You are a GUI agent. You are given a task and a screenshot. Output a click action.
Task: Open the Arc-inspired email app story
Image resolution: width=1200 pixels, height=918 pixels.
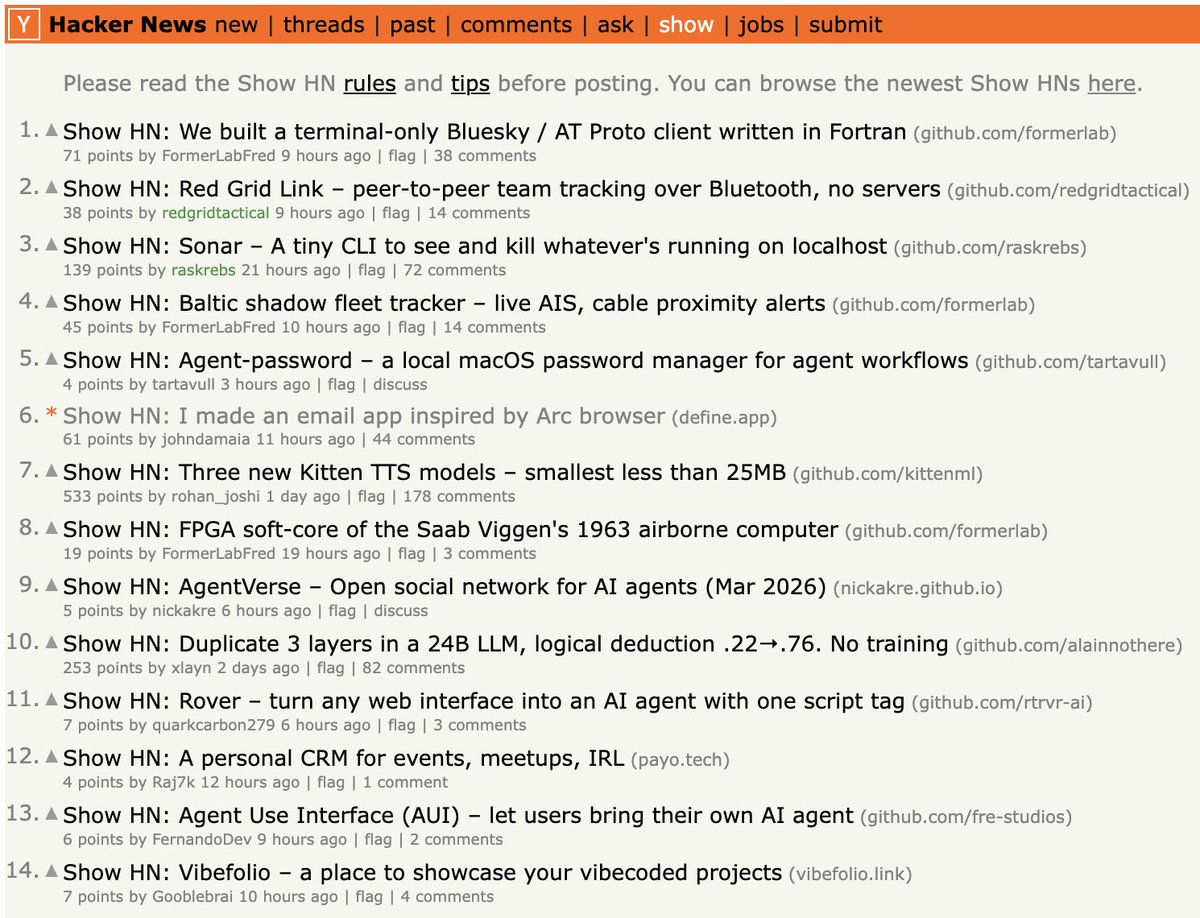(x=364, y=415)
